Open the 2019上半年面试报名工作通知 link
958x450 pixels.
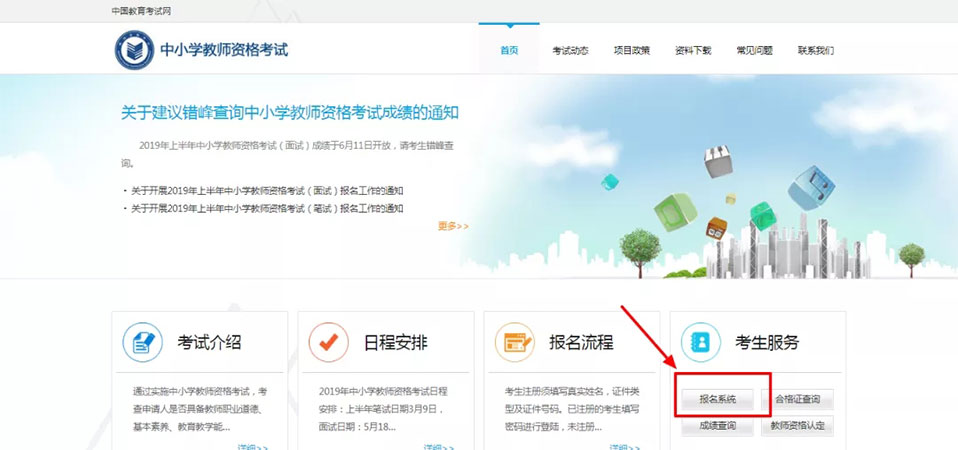coord(267,190)
